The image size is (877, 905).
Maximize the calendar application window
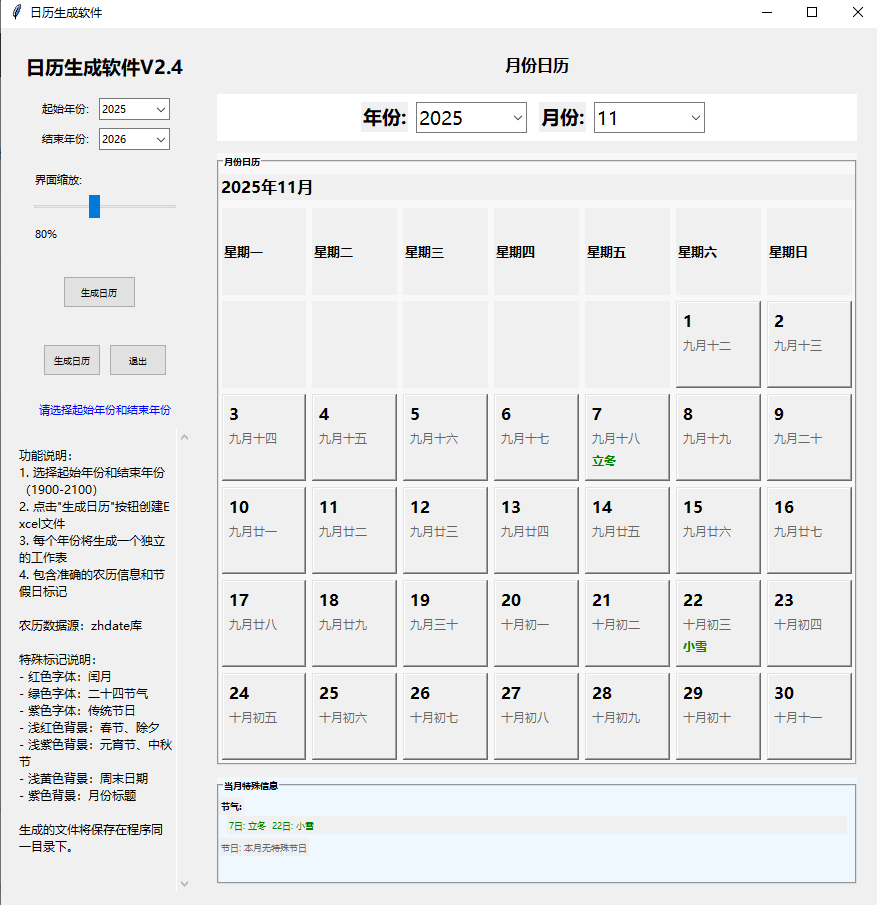click(x=812, y=13)
